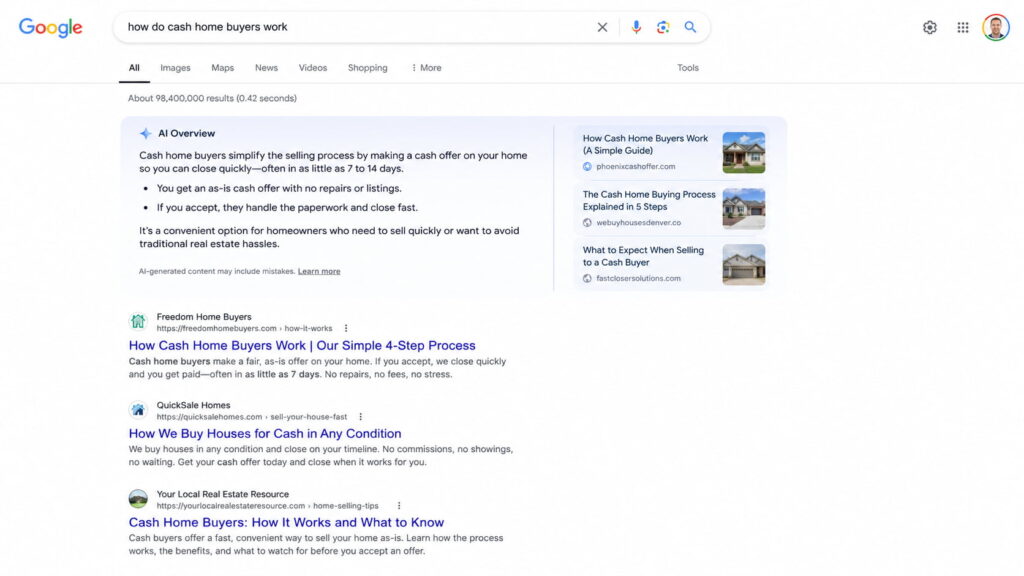
Task: Switch to the Maps tab
Action: tap(223, 68)
